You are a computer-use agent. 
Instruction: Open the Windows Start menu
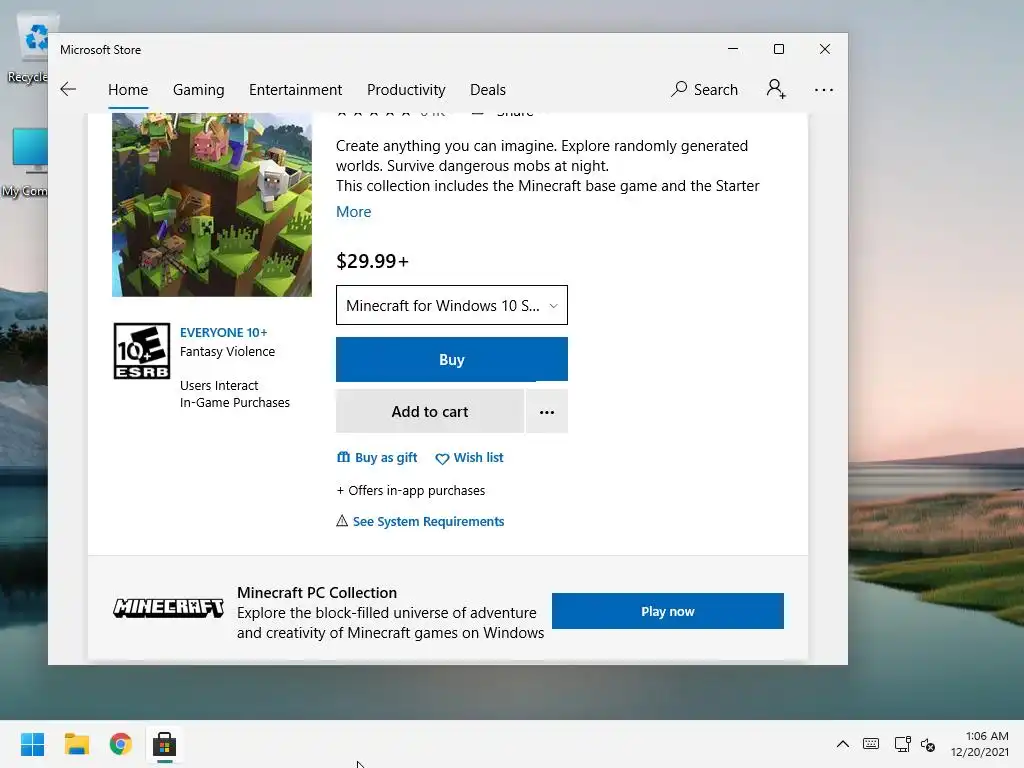tap(32, 744)
